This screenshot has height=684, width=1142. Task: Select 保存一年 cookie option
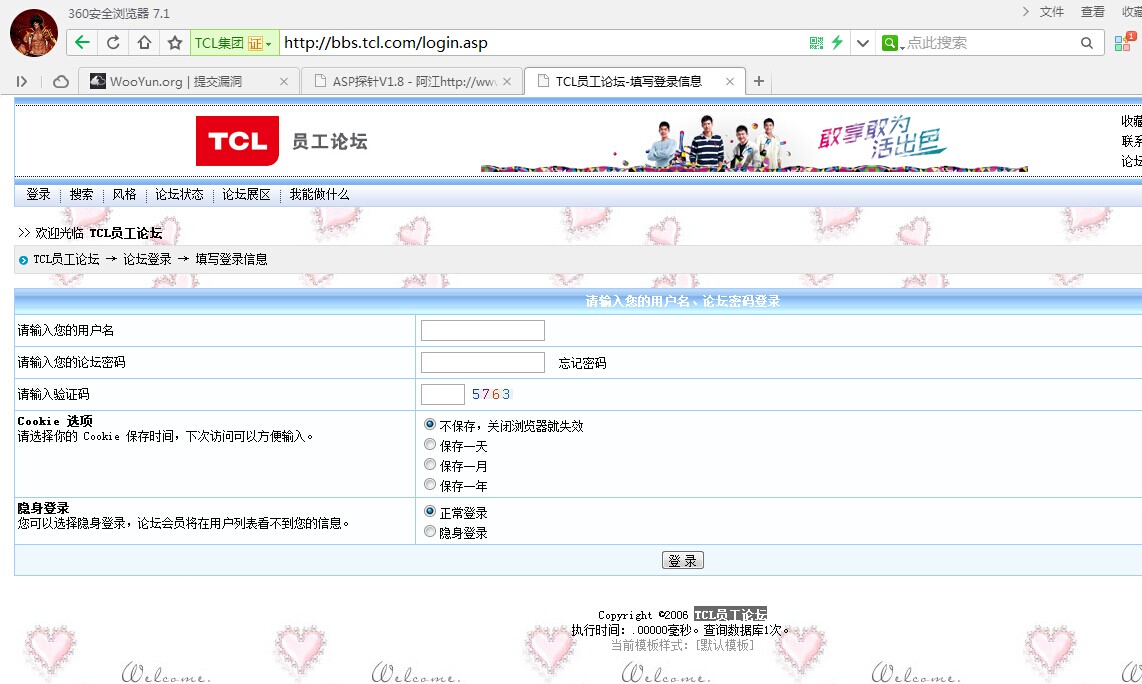[430, 484]
